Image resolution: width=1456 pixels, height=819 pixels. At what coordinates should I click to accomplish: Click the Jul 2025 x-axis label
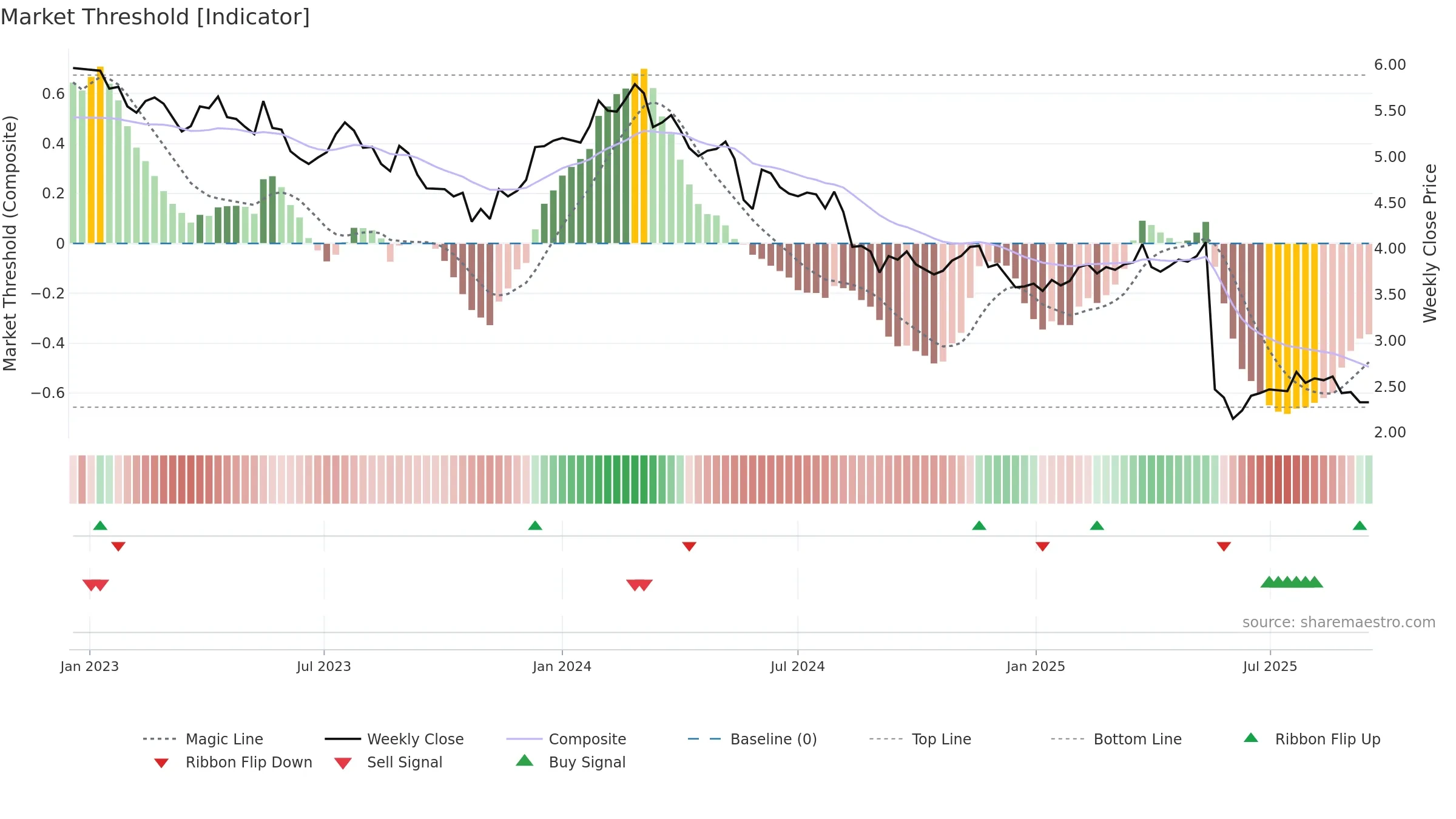tap(1270, 666)
